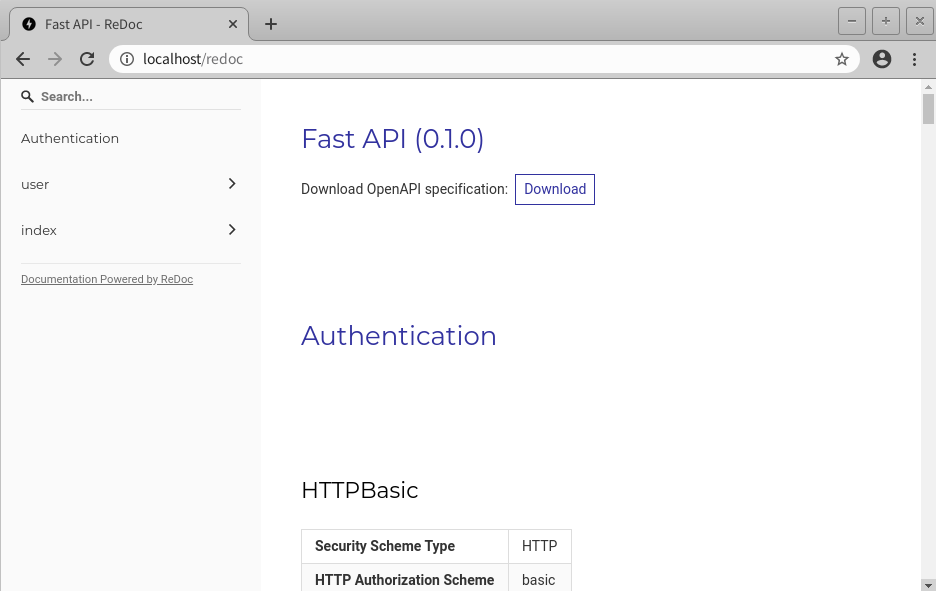Open a new browser tab with plus button
Screen dimensions: 936x591
(x=270, y=23)
